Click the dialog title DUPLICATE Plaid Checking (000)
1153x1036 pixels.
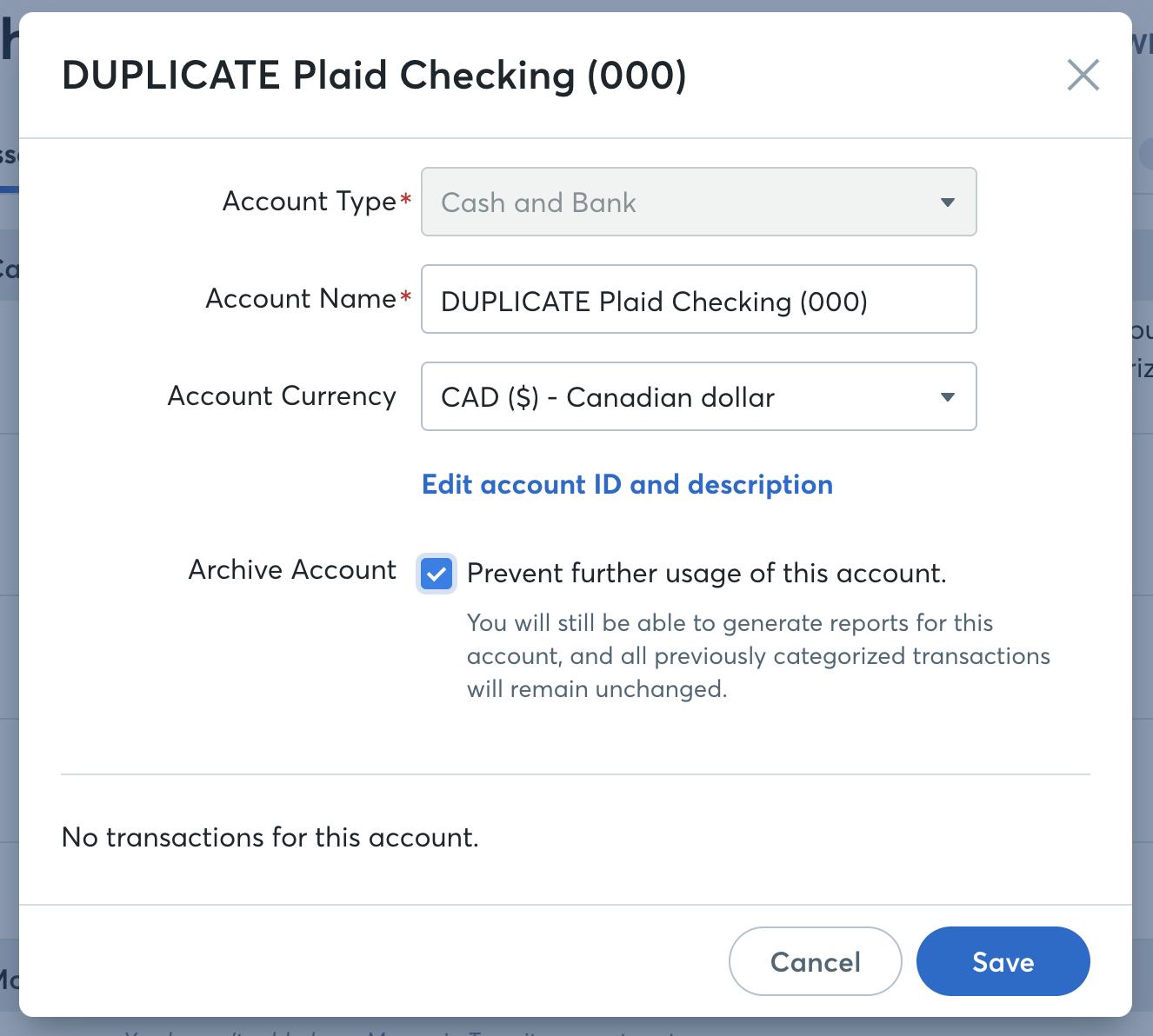(374, 76)
